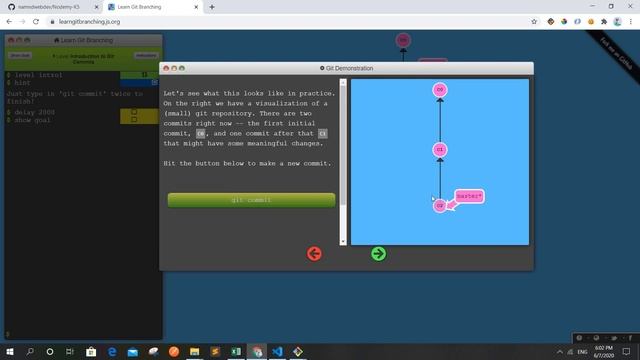
Task: Close the Learn Git Branching tab
Action: [196, 7]
